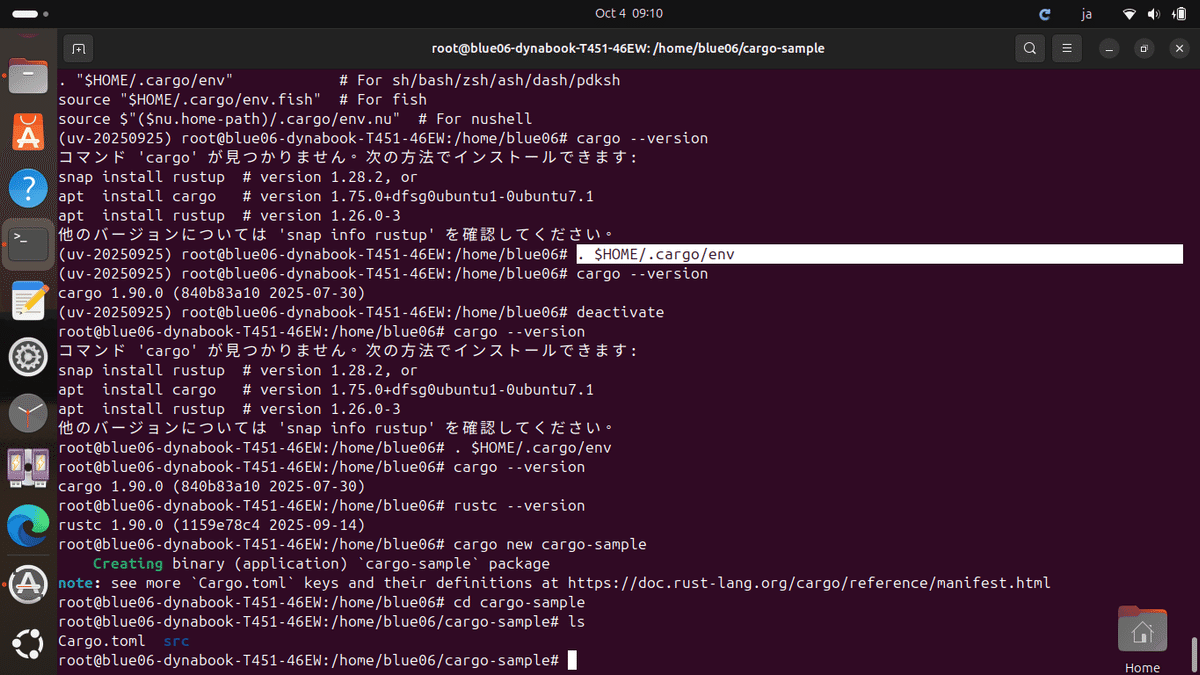Launch Files from the dock
The height and width of the screenshot is (675, 1200).
pos(27,75)
